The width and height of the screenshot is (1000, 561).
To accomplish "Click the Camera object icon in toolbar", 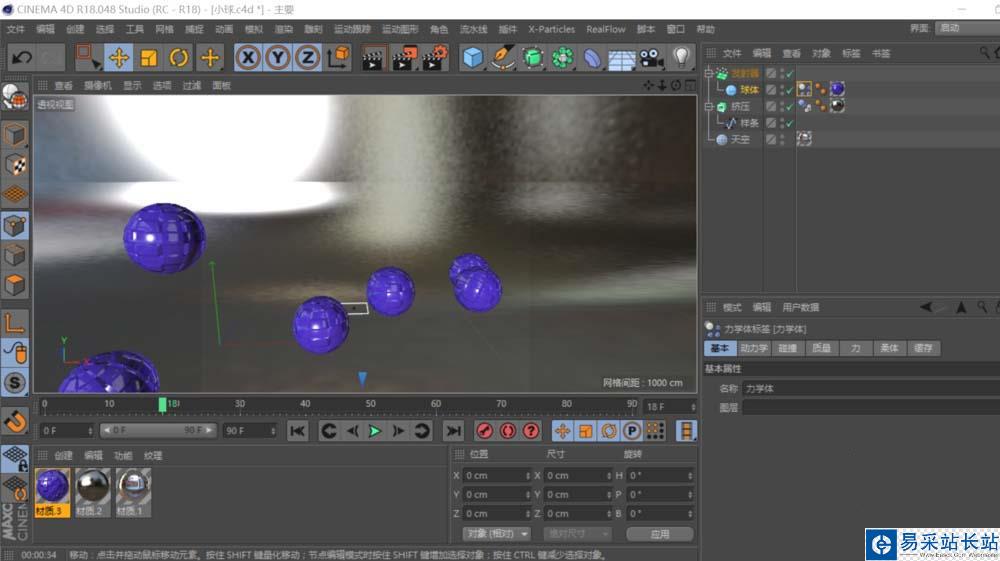I will [652, 58].
